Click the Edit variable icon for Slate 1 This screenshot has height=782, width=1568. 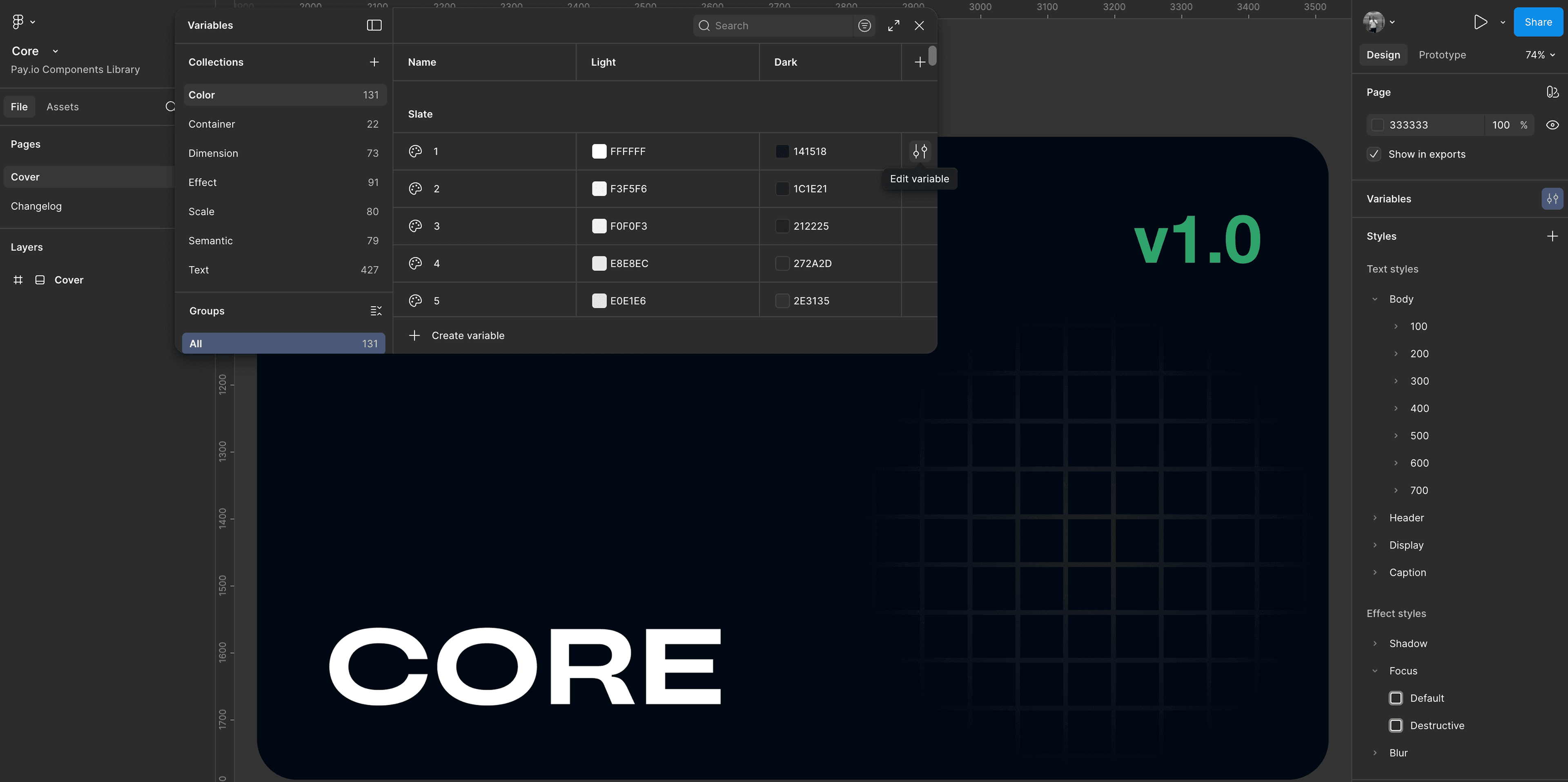click(x=920, y=151)
